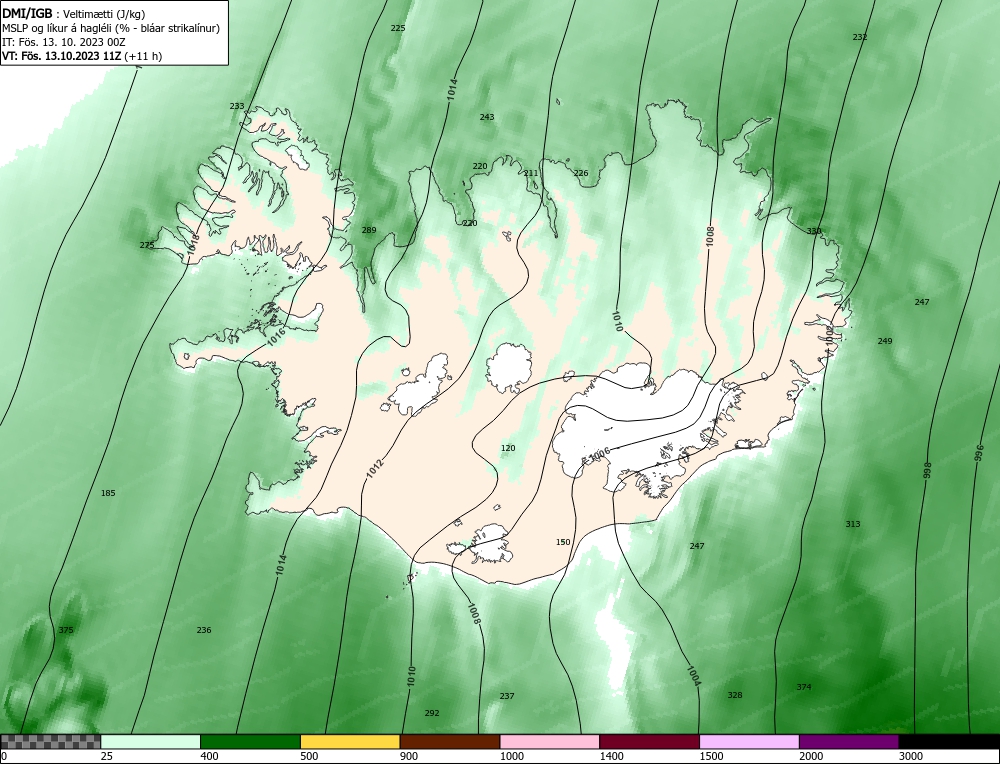1000x764 pixels.
Task: Click the map value '225'
Action: click(397, 28)
